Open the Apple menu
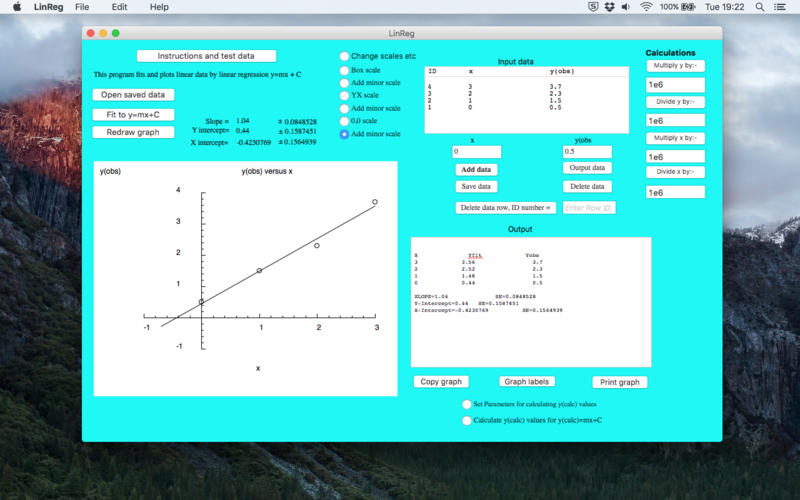 (15, 7)
